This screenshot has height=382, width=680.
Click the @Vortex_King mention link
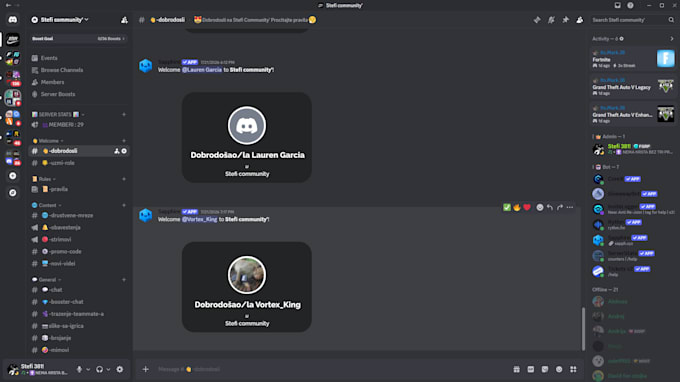pos(199,219)
